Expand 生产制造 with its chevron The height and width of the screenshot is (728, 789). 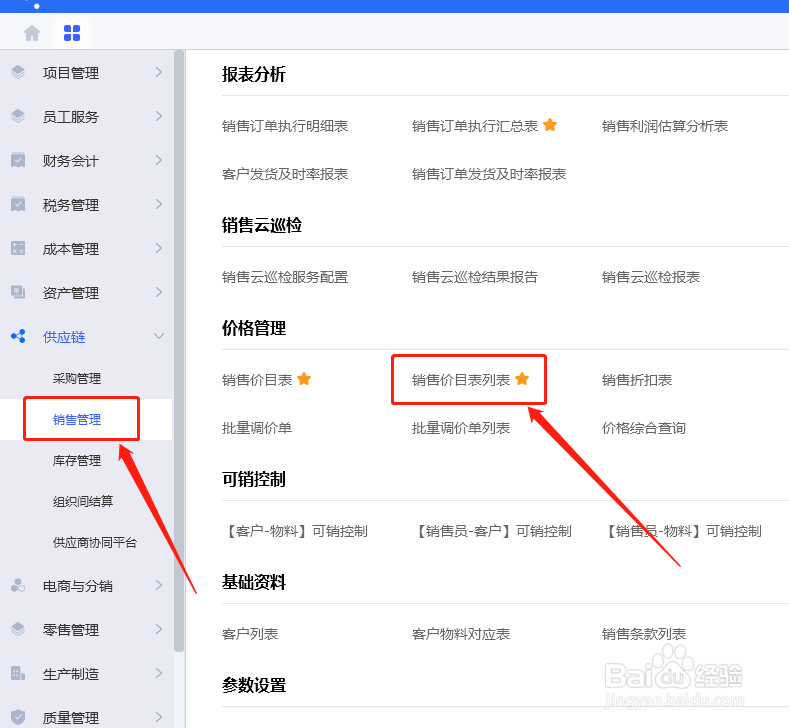coord(159,673)
